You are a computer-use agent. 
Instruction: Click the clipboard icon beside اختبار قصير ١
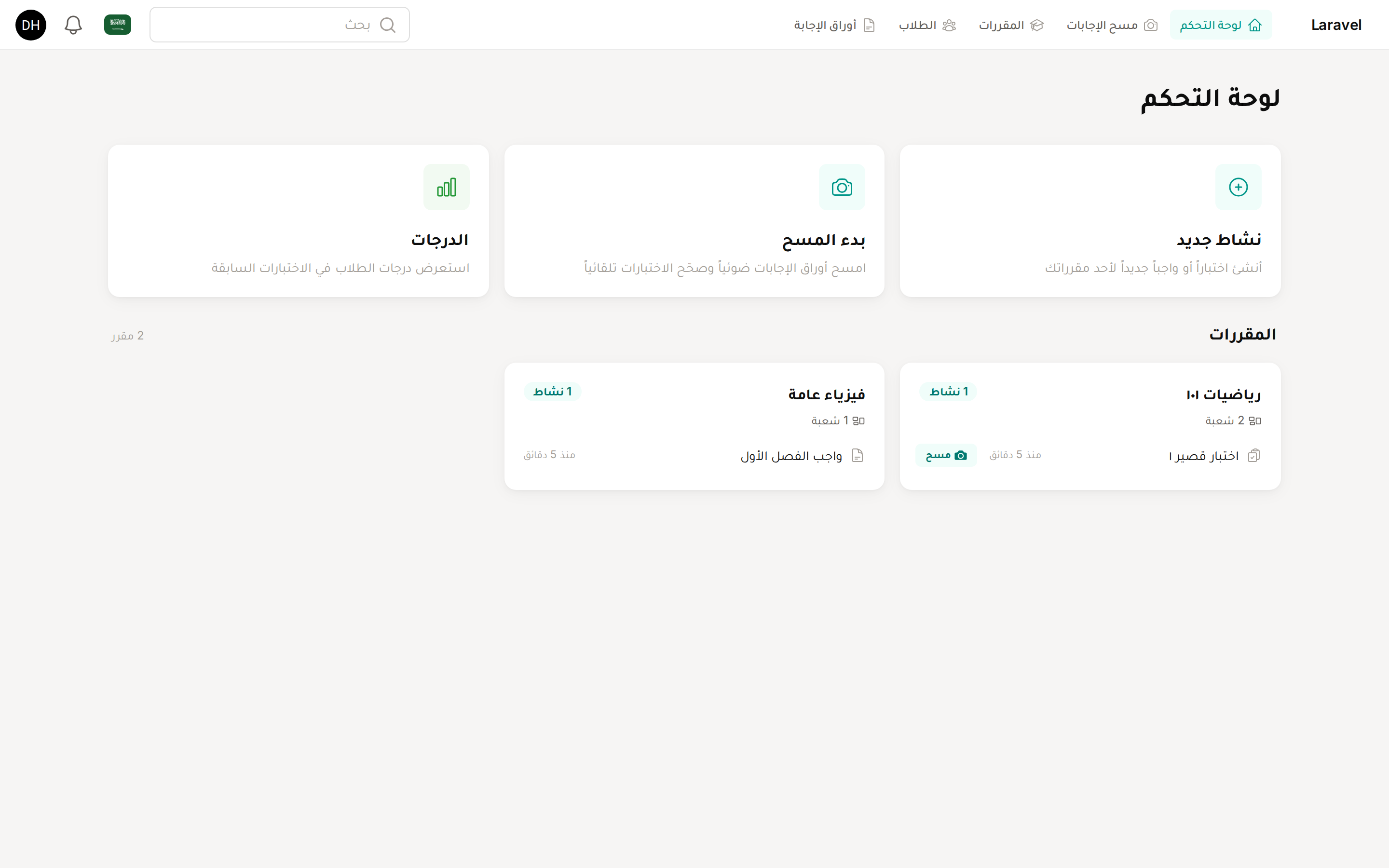(1254, 455)
